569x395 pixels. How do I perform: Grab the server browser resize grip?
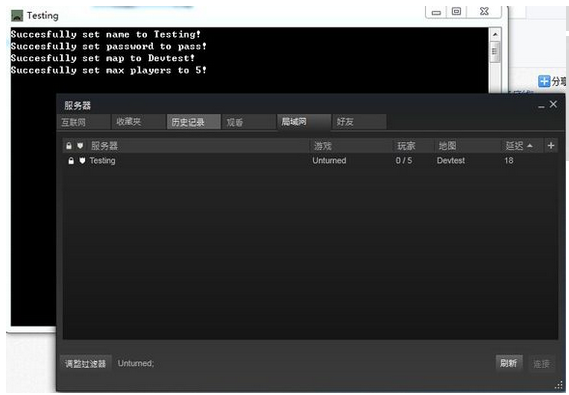click(x=559, y=385)
